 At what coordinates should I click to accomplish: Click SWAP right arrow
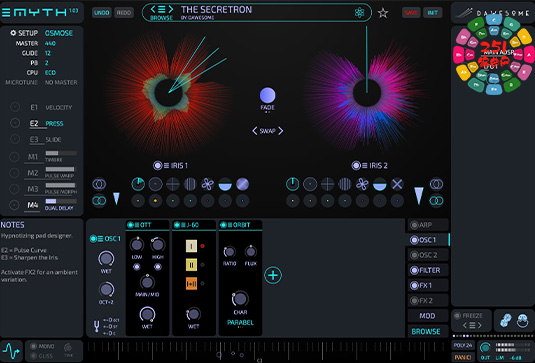[280, 131]
